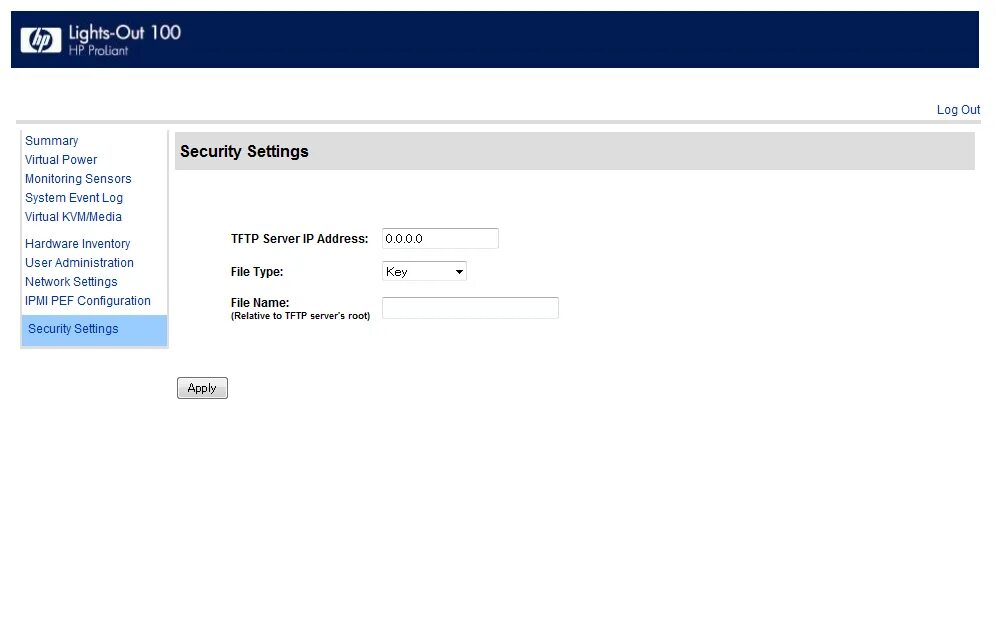Open User Administration
This screenshot has height=640, width=997.
[79, 262]
